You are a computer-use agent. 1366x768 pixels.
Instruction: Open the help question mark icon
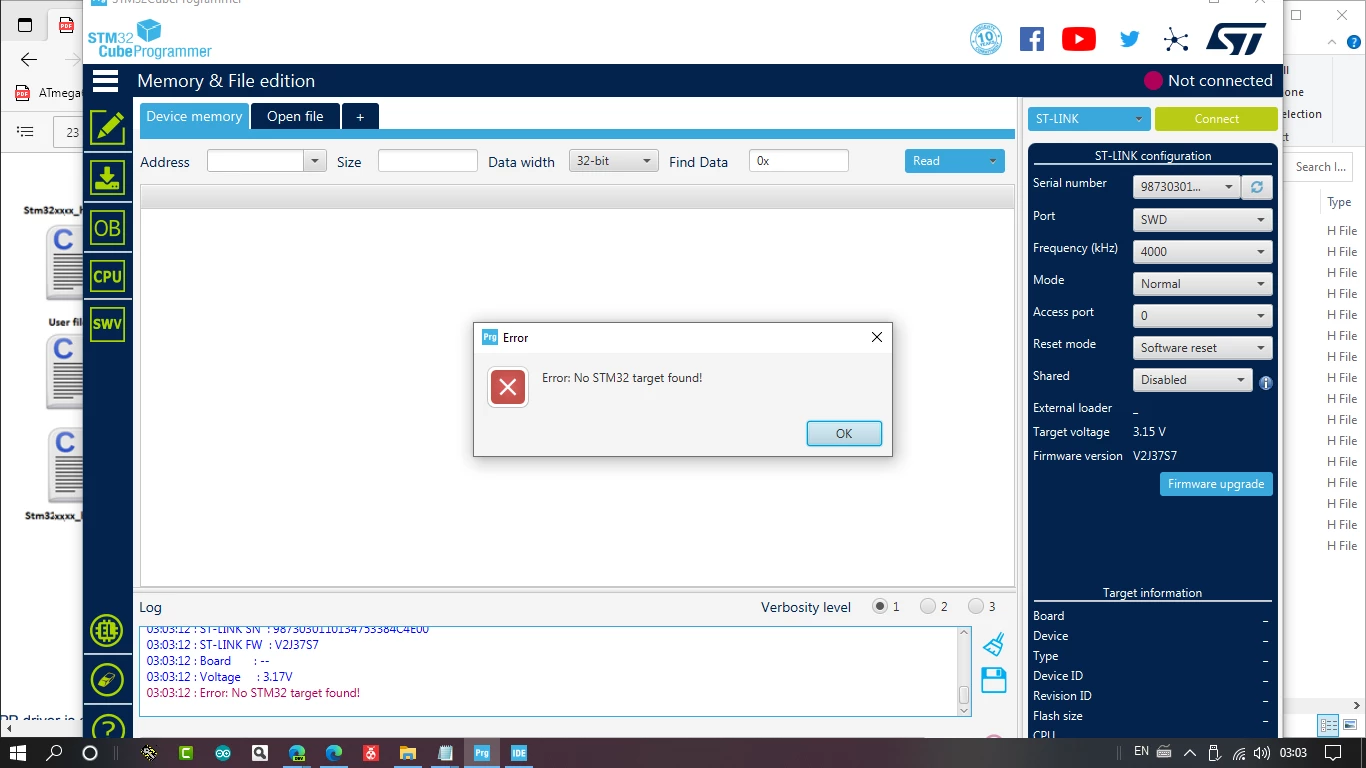pyautogui.click(x=107, y=727)
